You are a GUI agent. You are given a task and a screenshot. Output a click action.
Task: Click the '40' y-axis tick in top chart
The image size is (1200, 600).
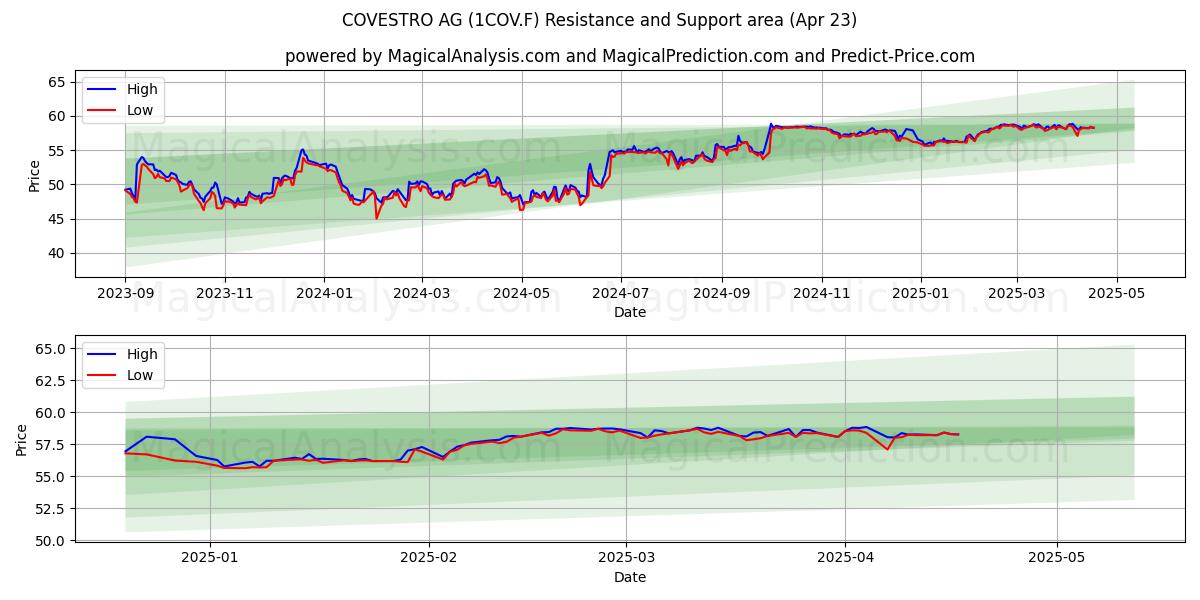pyautogui.click(x=57, y=254)
